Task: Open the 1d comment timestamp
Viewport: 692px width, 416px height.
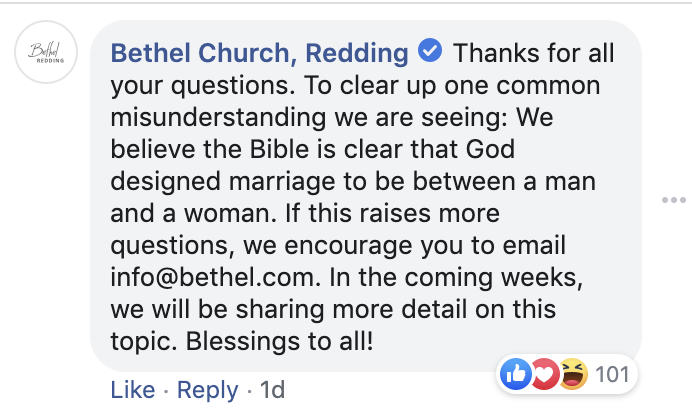Action: (x=272, y=390)
